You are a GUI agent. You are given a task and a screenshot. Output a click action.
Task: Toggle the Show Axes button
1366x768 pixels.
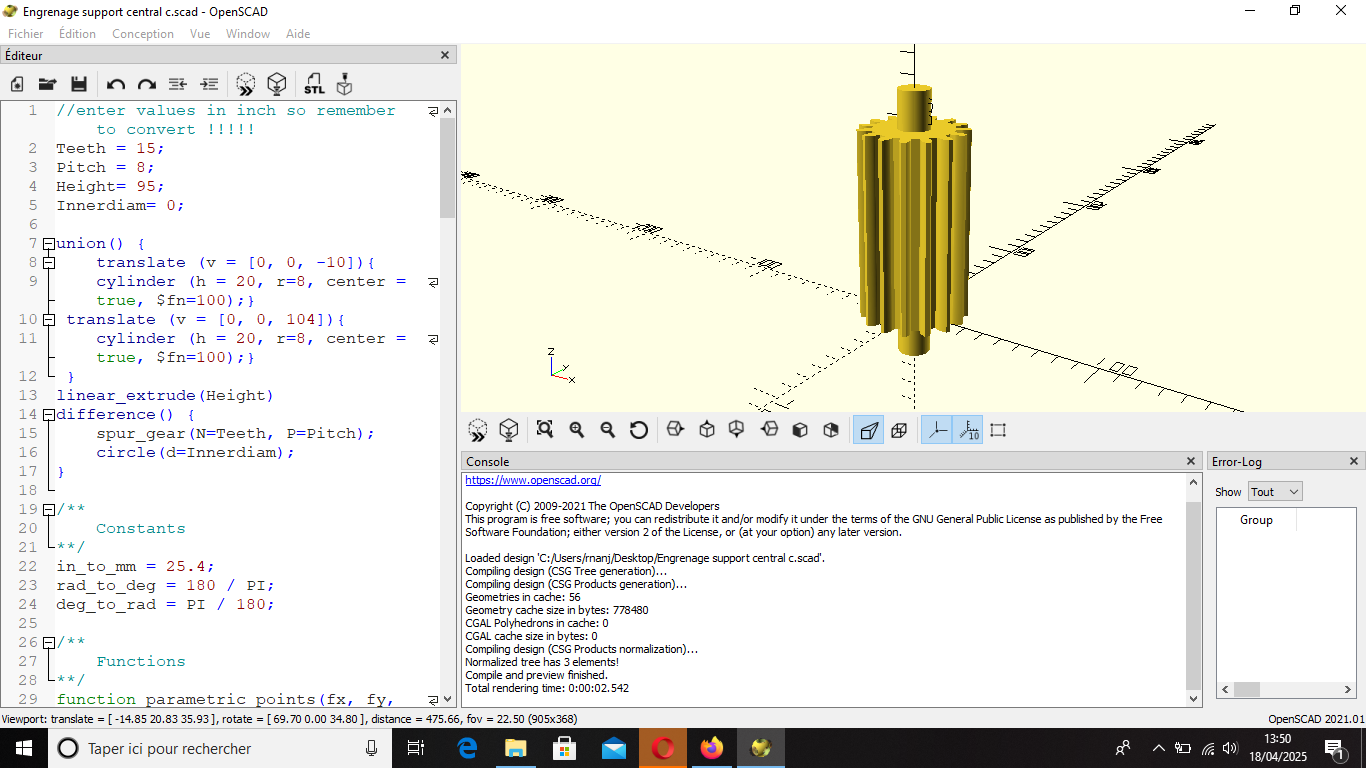coord(936,430)
